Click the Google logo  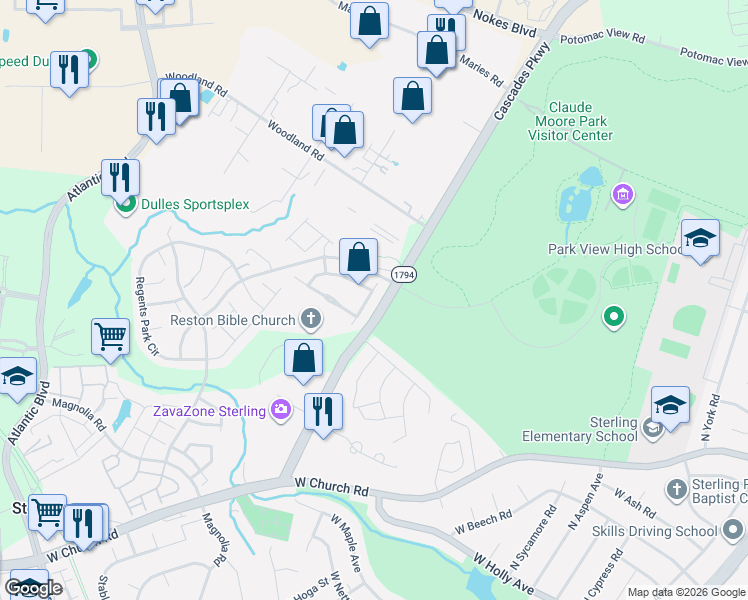[x=33, y=588]
